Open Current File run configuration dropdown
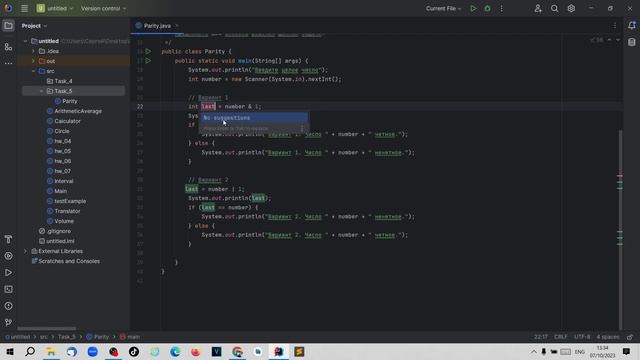This screenshot has width=640, height=360. (x=443, y=8)
